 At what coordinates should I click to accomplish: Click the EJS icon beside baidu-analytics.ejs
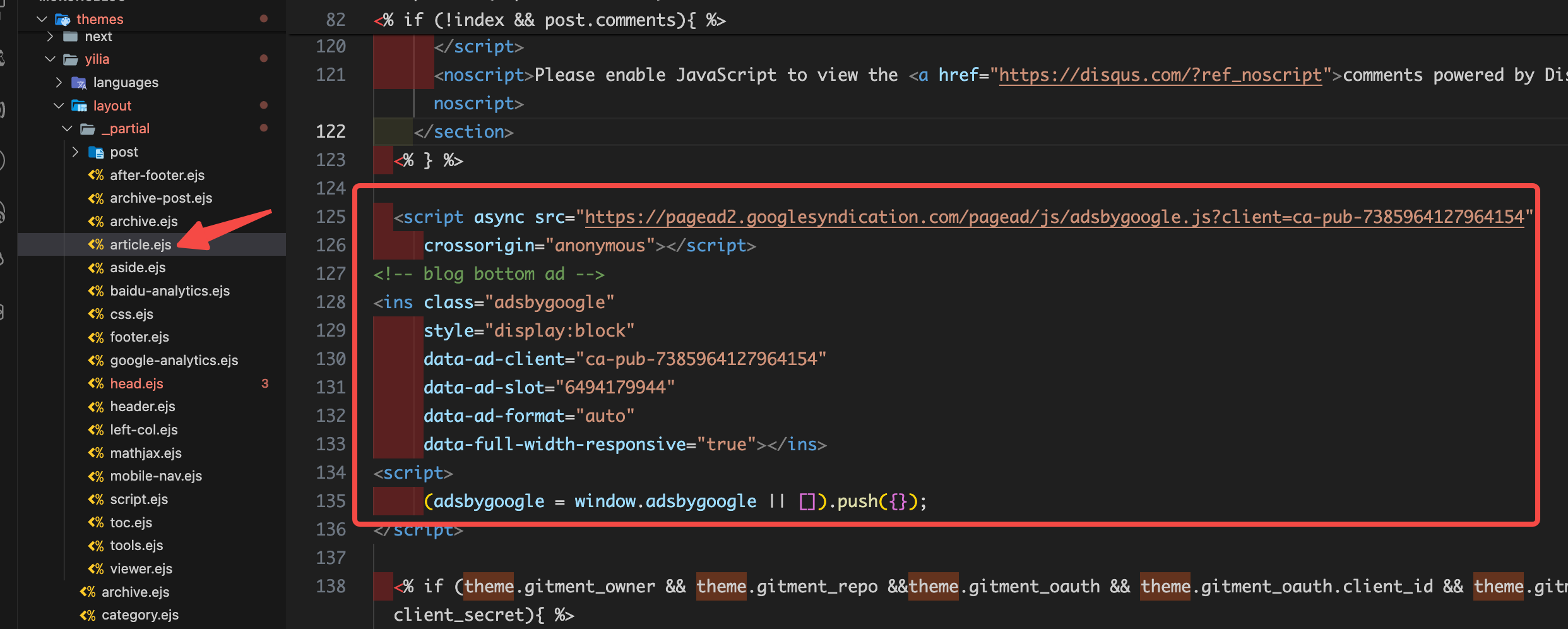(96, 291)
